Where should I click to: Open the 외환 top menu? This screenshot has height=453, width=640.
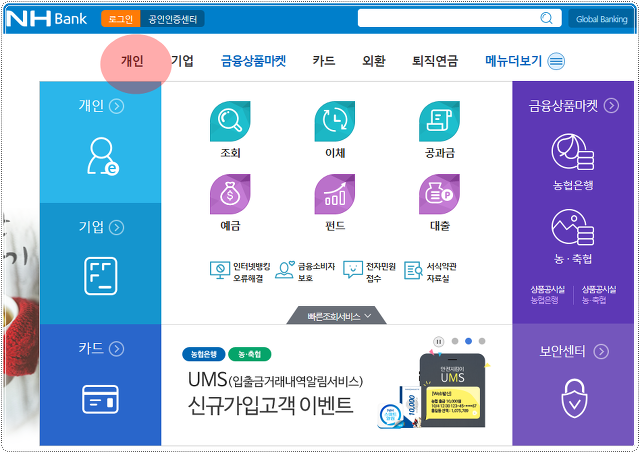click(374, 61)
